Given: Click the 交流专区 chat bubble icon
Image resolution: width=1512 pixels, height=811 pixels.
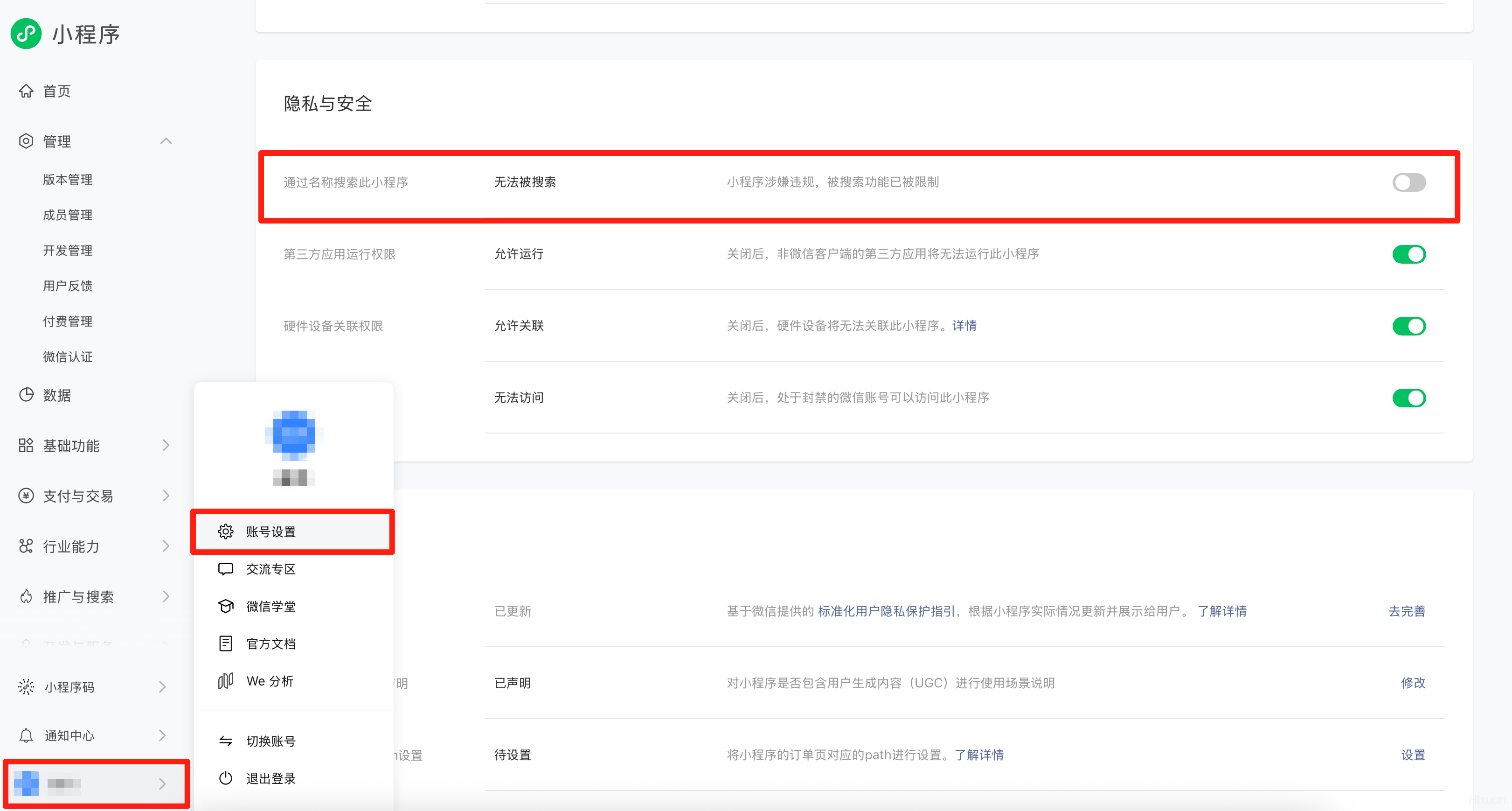Looking at the screenshot, I should (x=225, y=569).
